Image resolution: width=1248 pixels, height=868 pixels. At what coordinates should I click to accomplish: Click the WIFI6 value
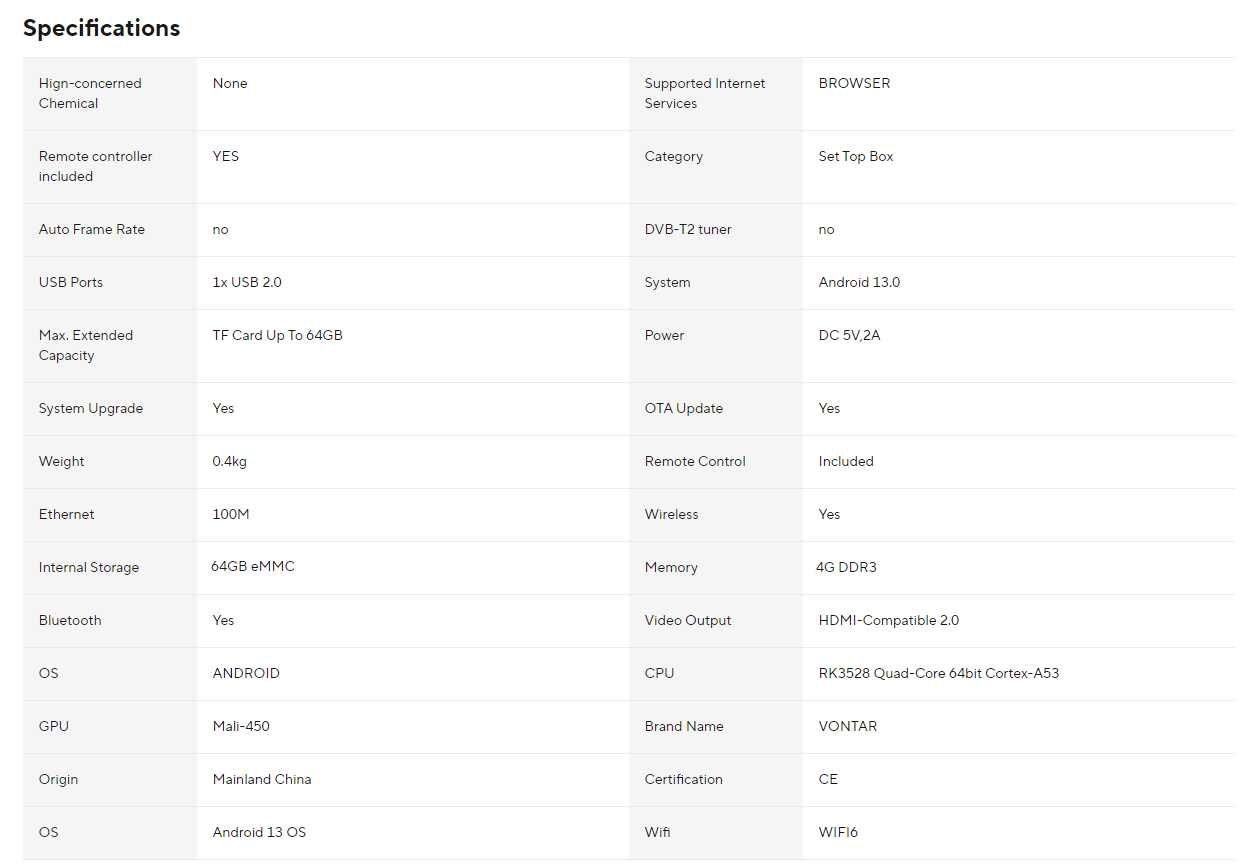838,832
